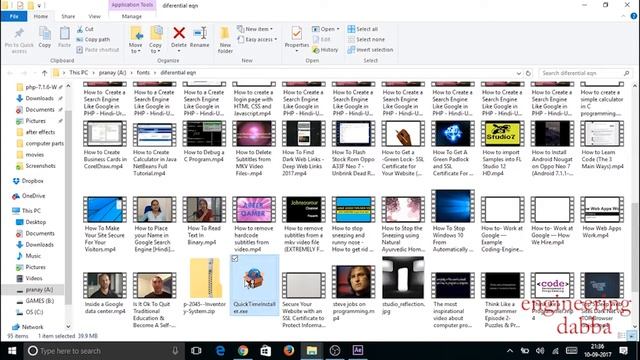Image resolution: width=640 pixels, height=360 pixels.
Task: Expand address bar history dropdown
Action: (519, 73)
